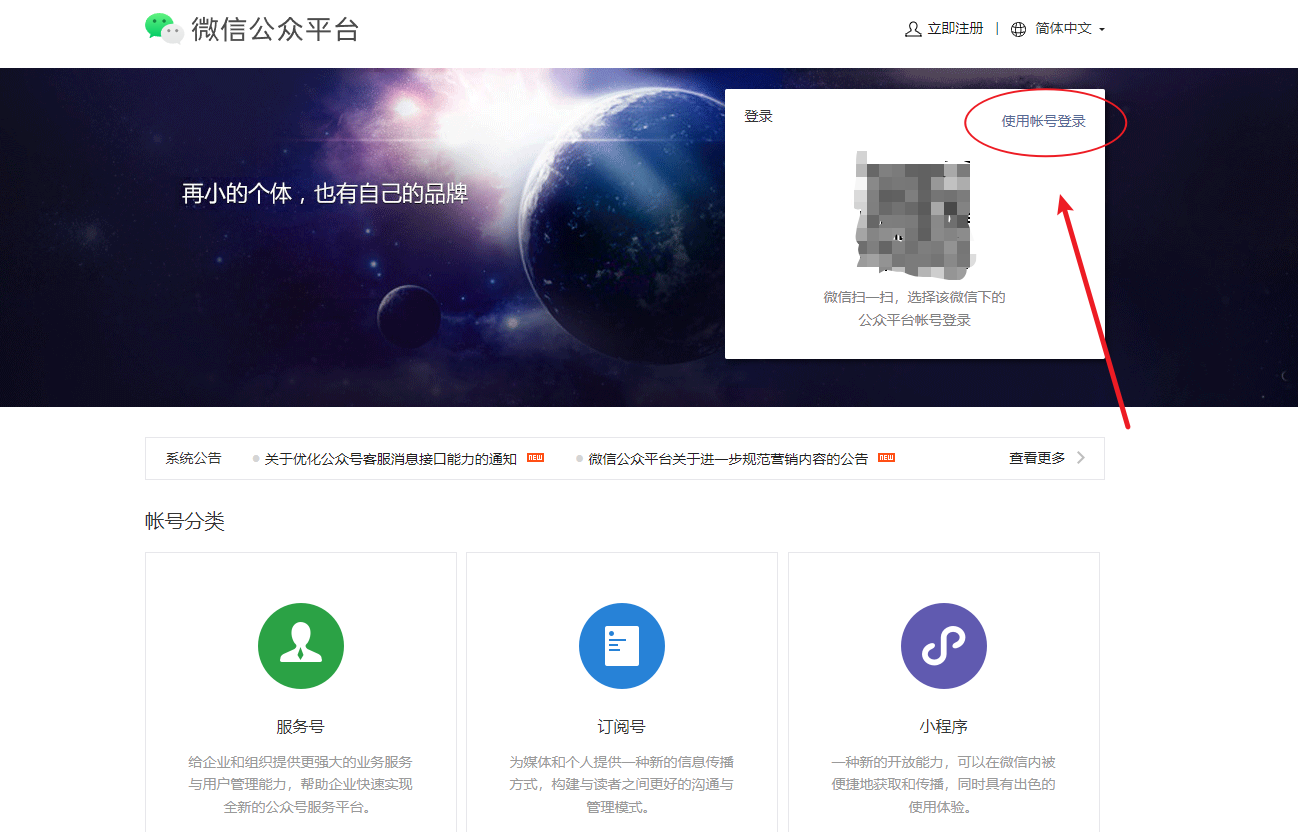The image size is (1298, 832).
Task: Click the 小程序 description paragraph
Action: click(944, 784)
